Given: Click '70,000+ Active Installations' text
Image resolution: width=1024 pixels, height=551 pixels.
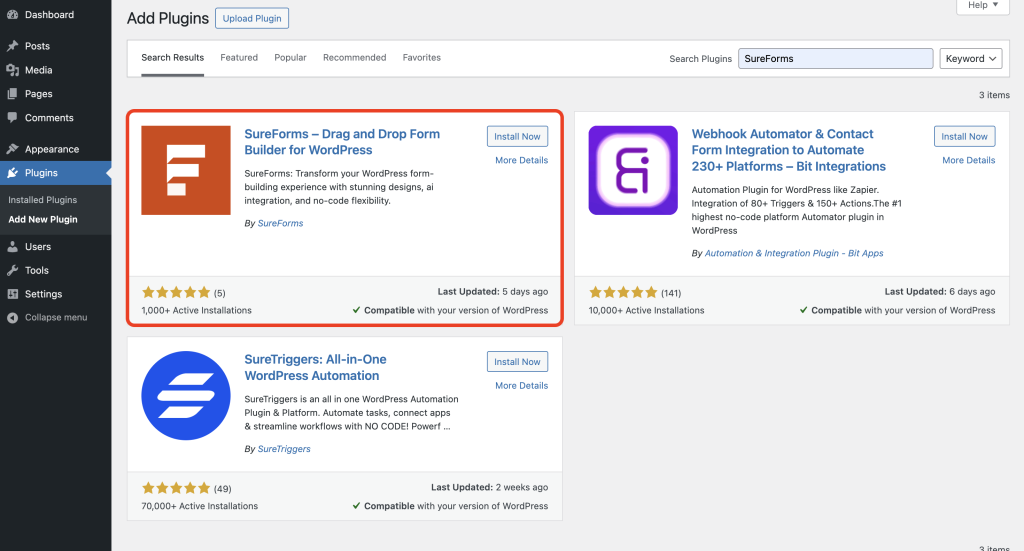Looking at the screenshot, I should click(200, 506).
